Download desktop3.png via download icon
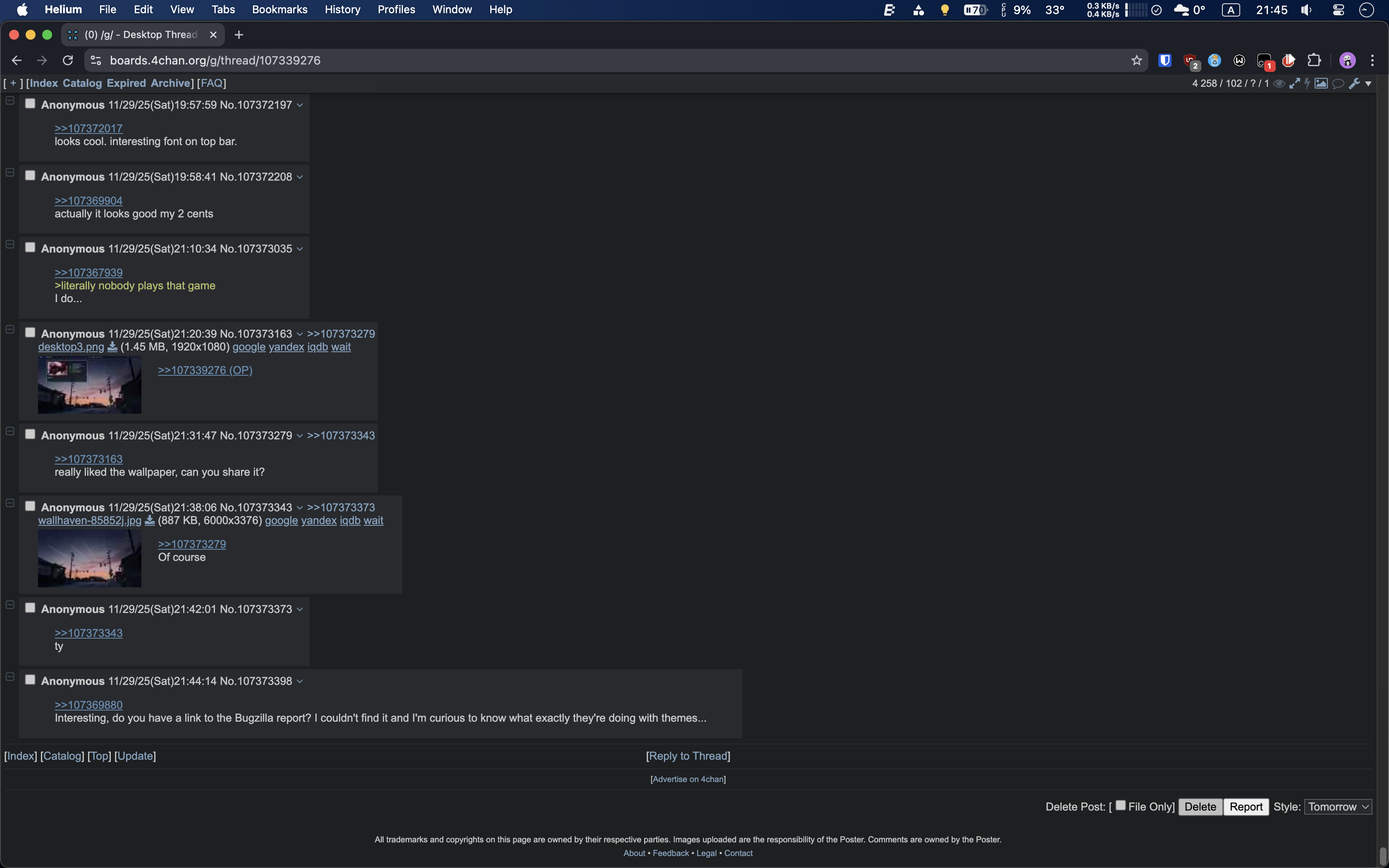This screenshot has height=868, width=1389. point(112,347)
